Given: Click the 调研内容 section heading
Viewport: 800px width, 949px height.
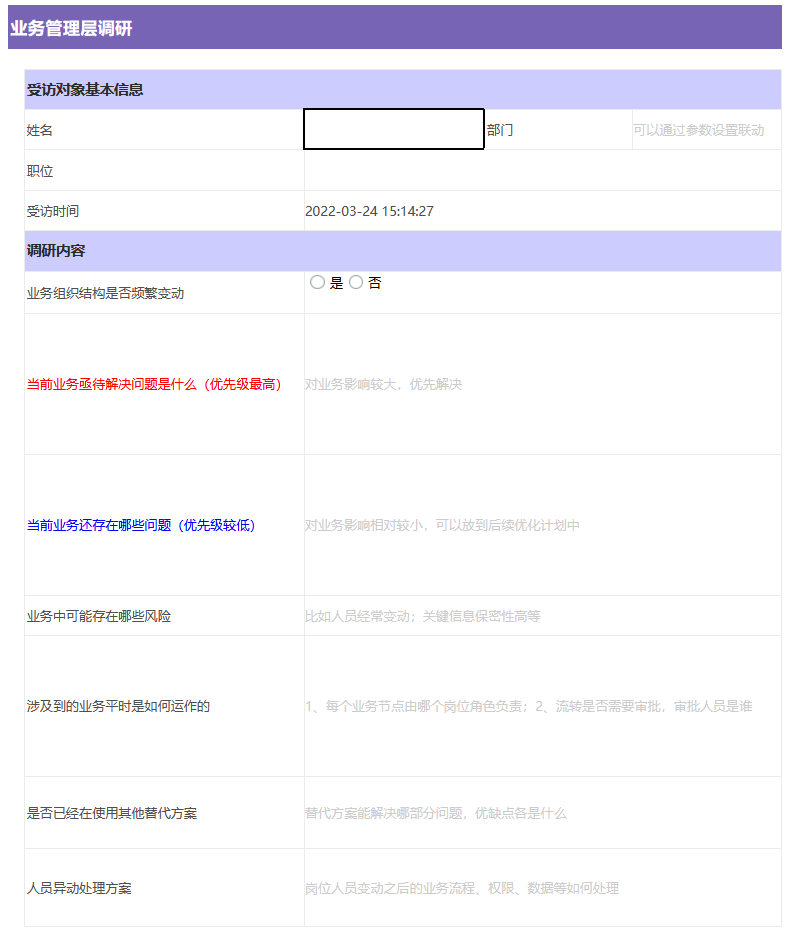Looking at the screenshot, I should (x=403, y=251).
